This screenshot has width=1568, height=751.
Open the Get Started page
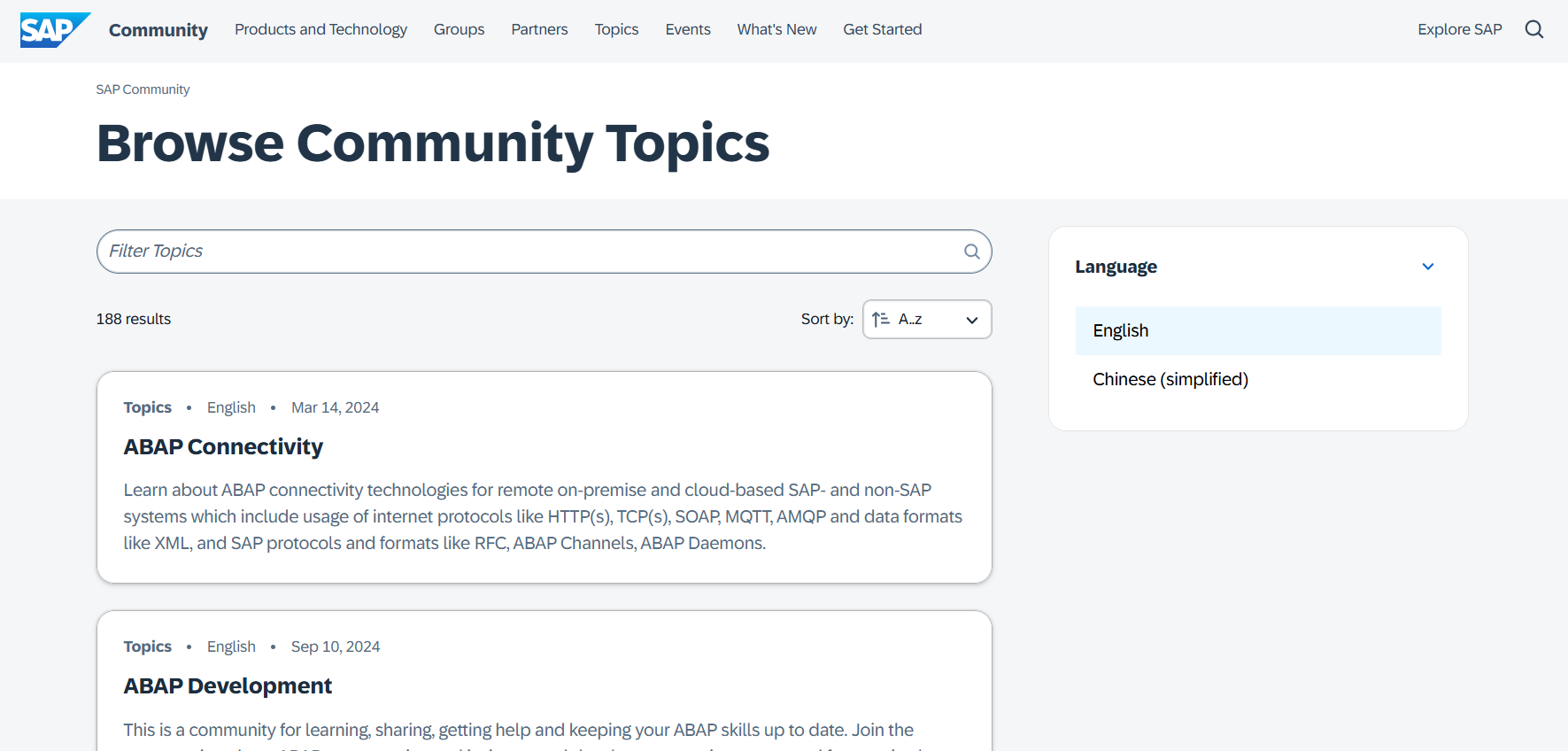882,29
